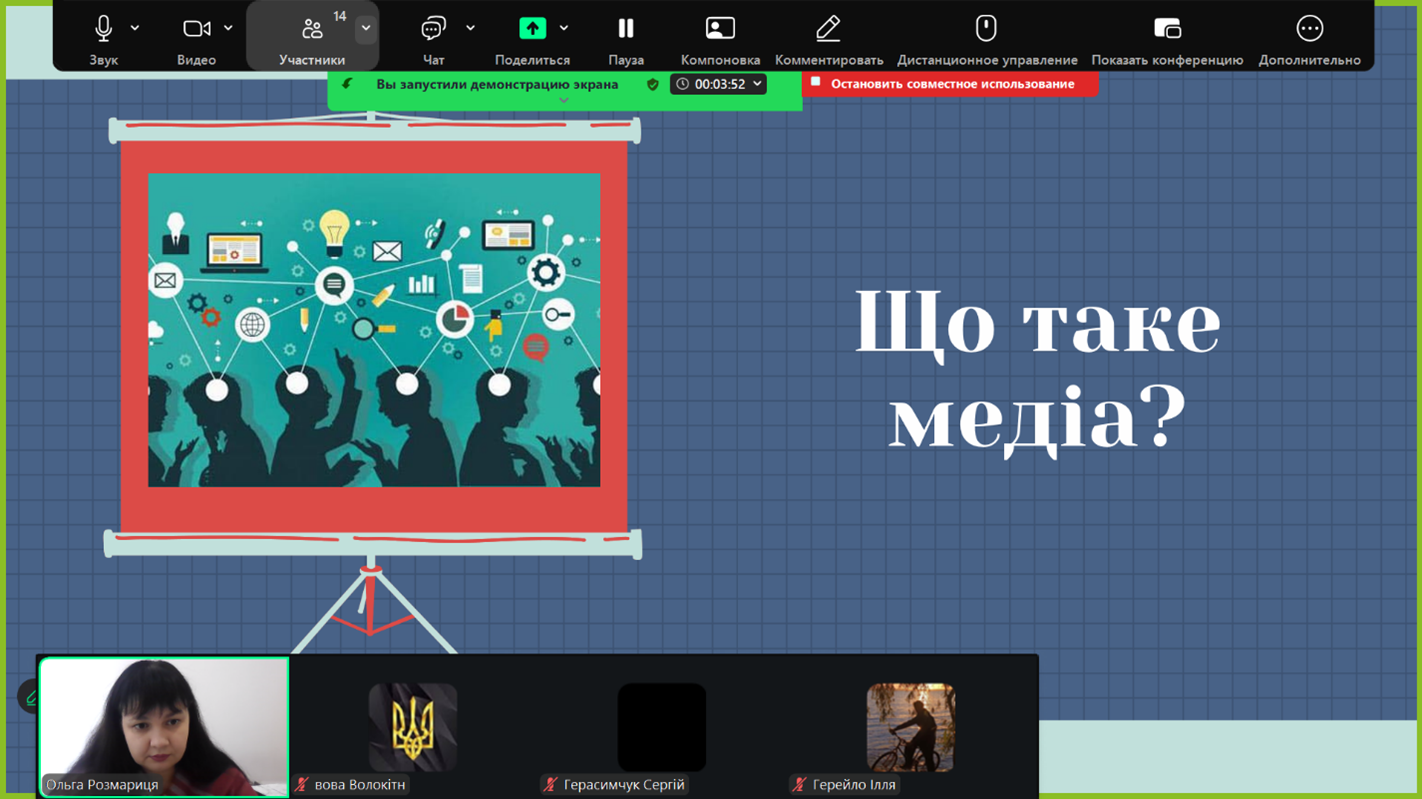Expand the arrow next to Участники
Screen dimensions: 1422x799
(366, 29)
